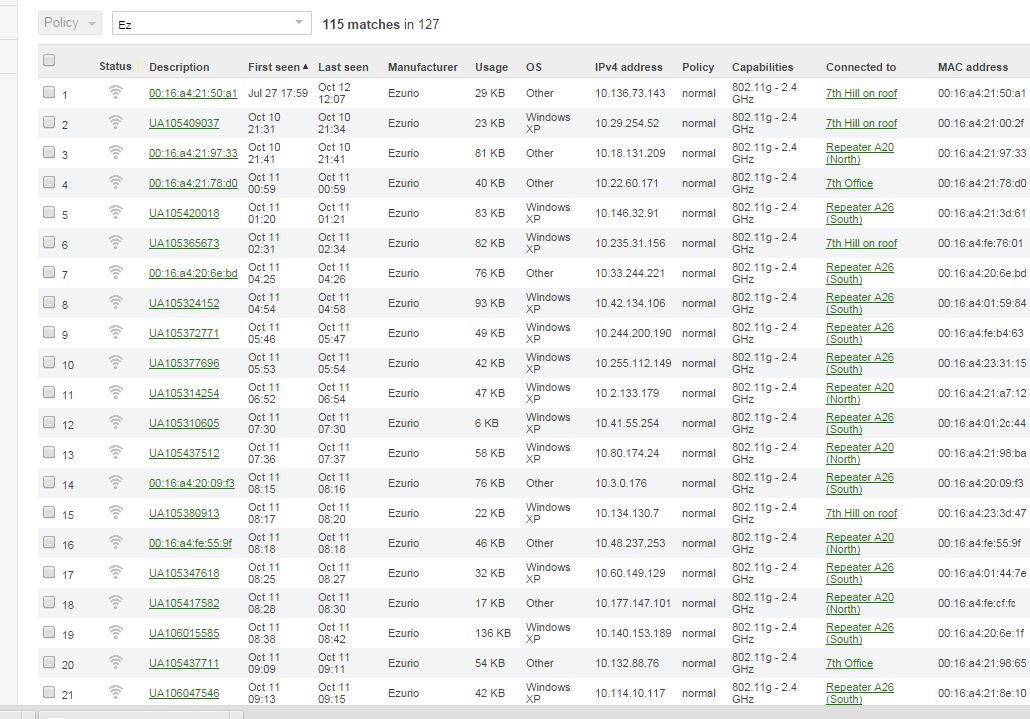Click wifi status icon for UA106047546
The image size is (1030, 719).
coord(116,693)
